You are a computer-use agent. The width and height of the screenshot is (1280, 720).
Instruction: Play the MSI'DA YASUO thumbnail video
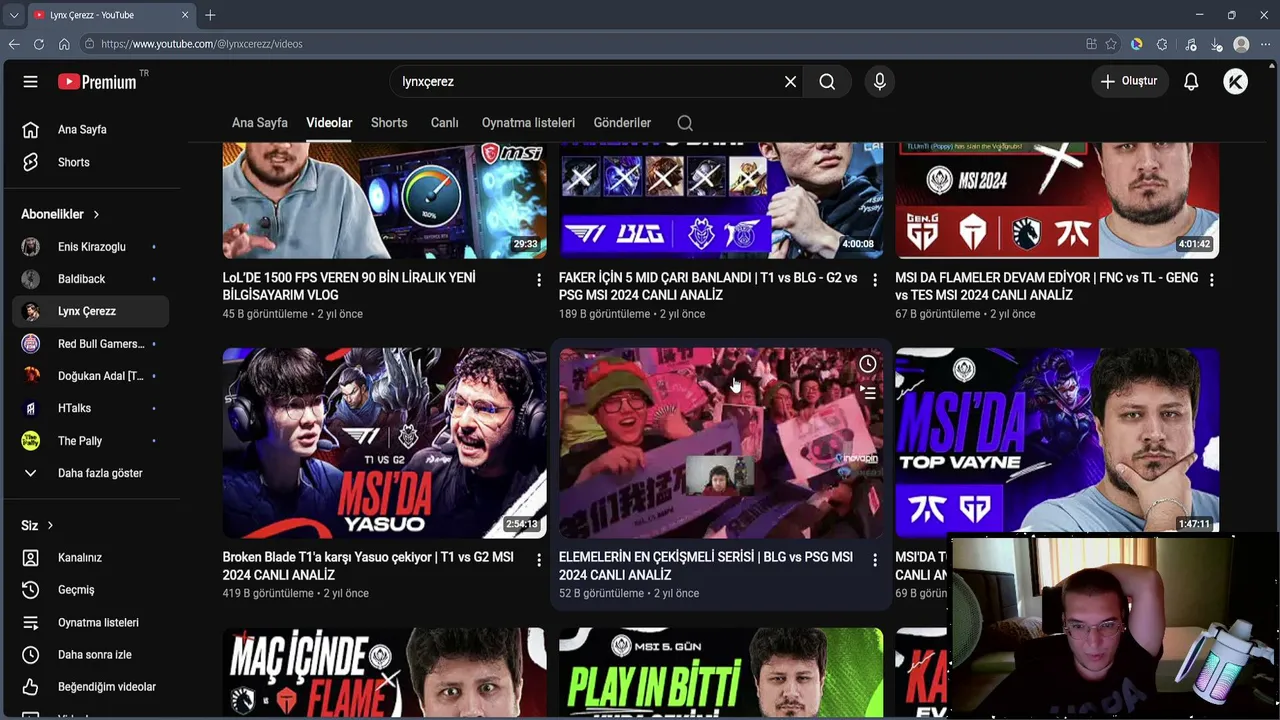tap(385, 443)
